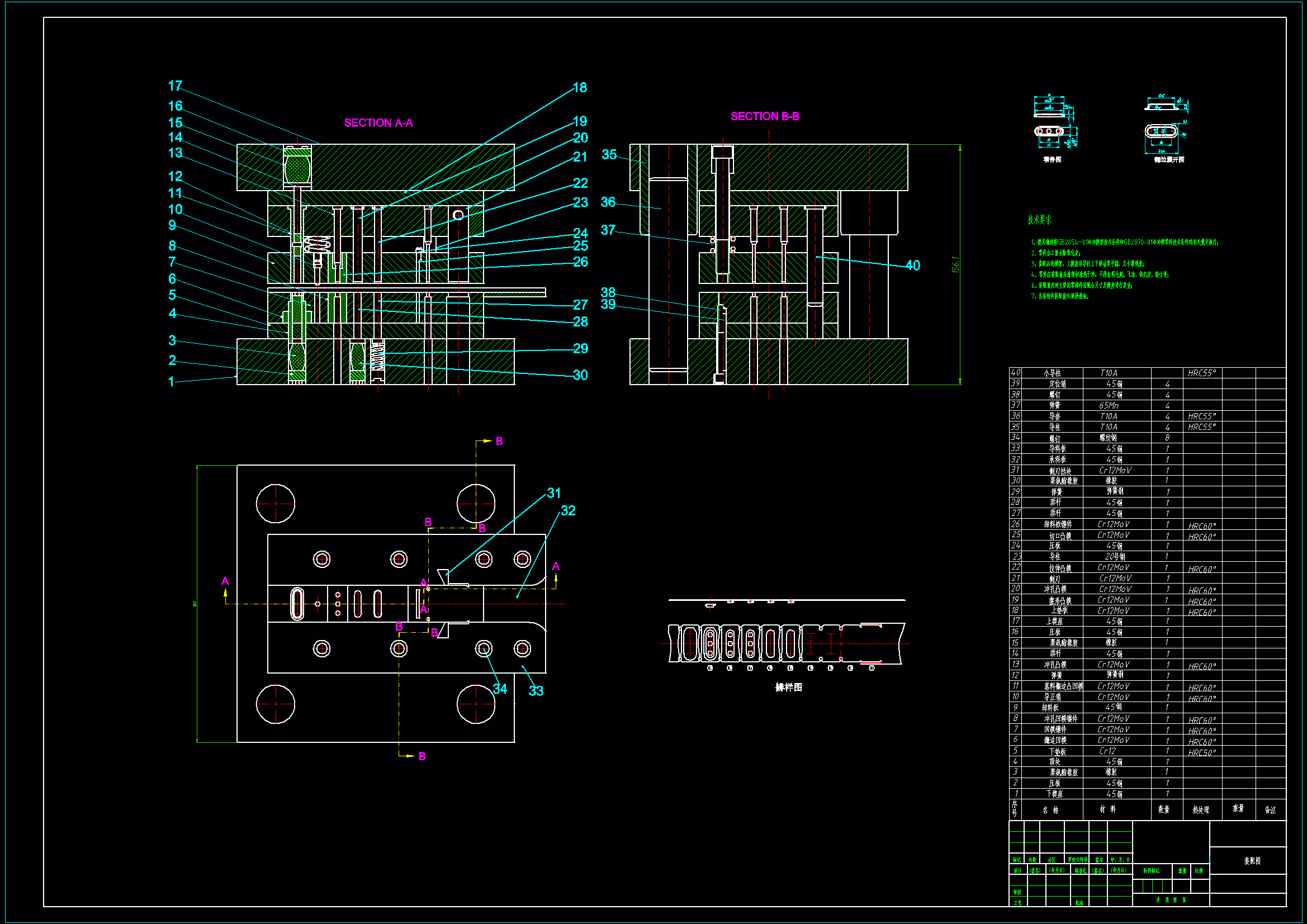Click the SECTION A-A title label
Image resolution: width=1307 pixels, height=924 pixels.
click(378, 123)
